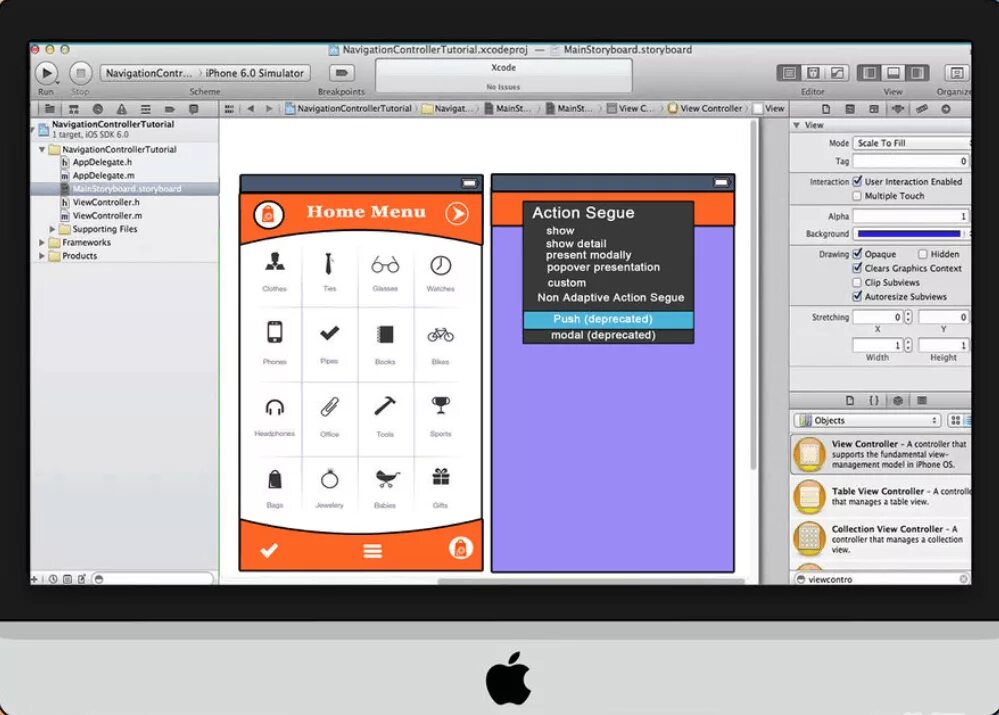999x715 pixels.
Task: Enable the Hidden checkbox
Action: 923,254
